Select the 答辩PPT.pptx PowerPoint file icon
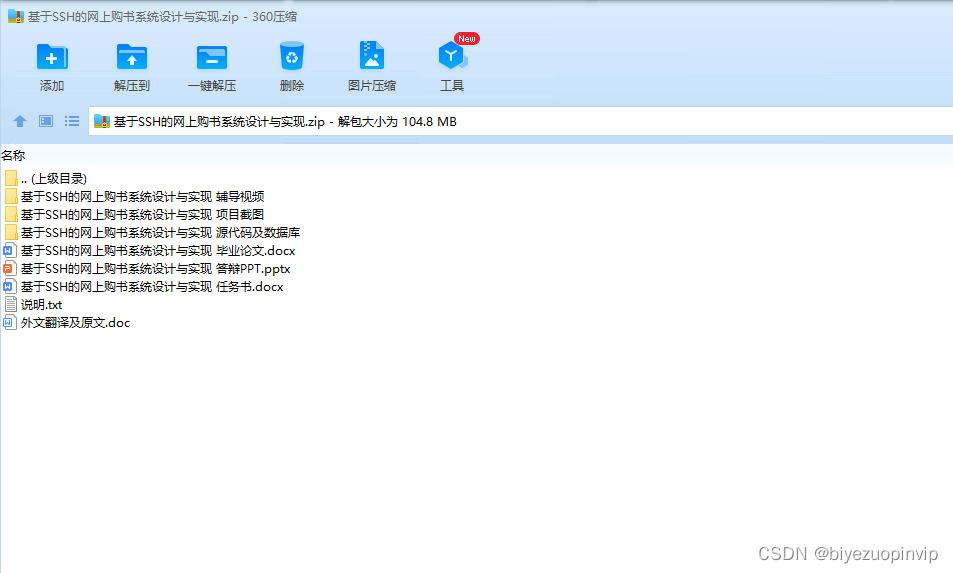This screenshot has width=953, height=573. pos(9,268)
